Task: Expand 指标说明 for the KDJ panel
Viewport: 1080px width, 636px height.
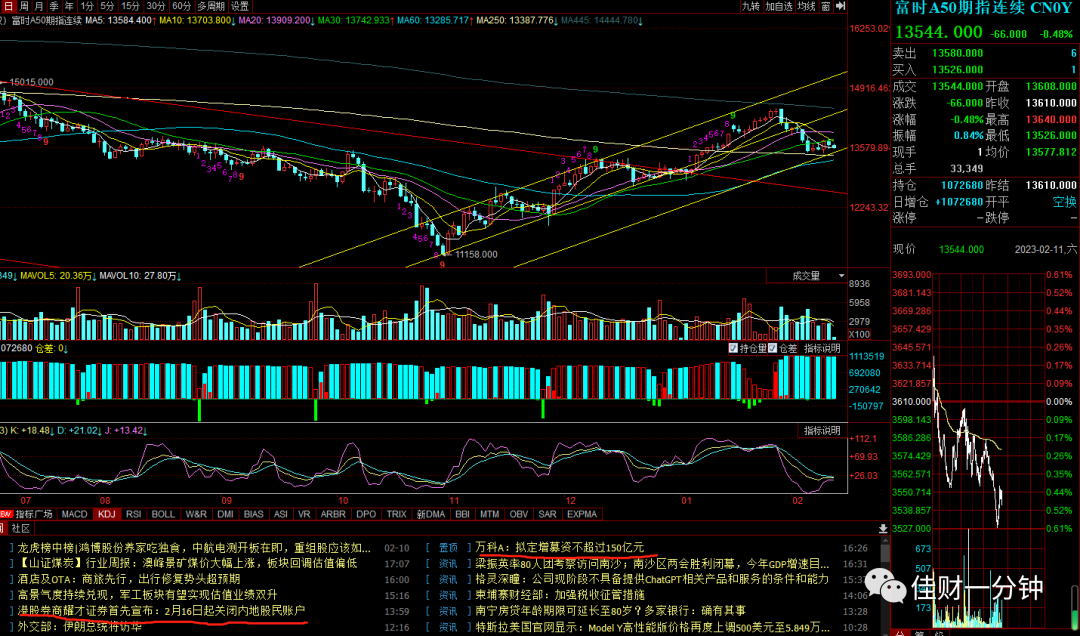Action: (x=822, y=431)
